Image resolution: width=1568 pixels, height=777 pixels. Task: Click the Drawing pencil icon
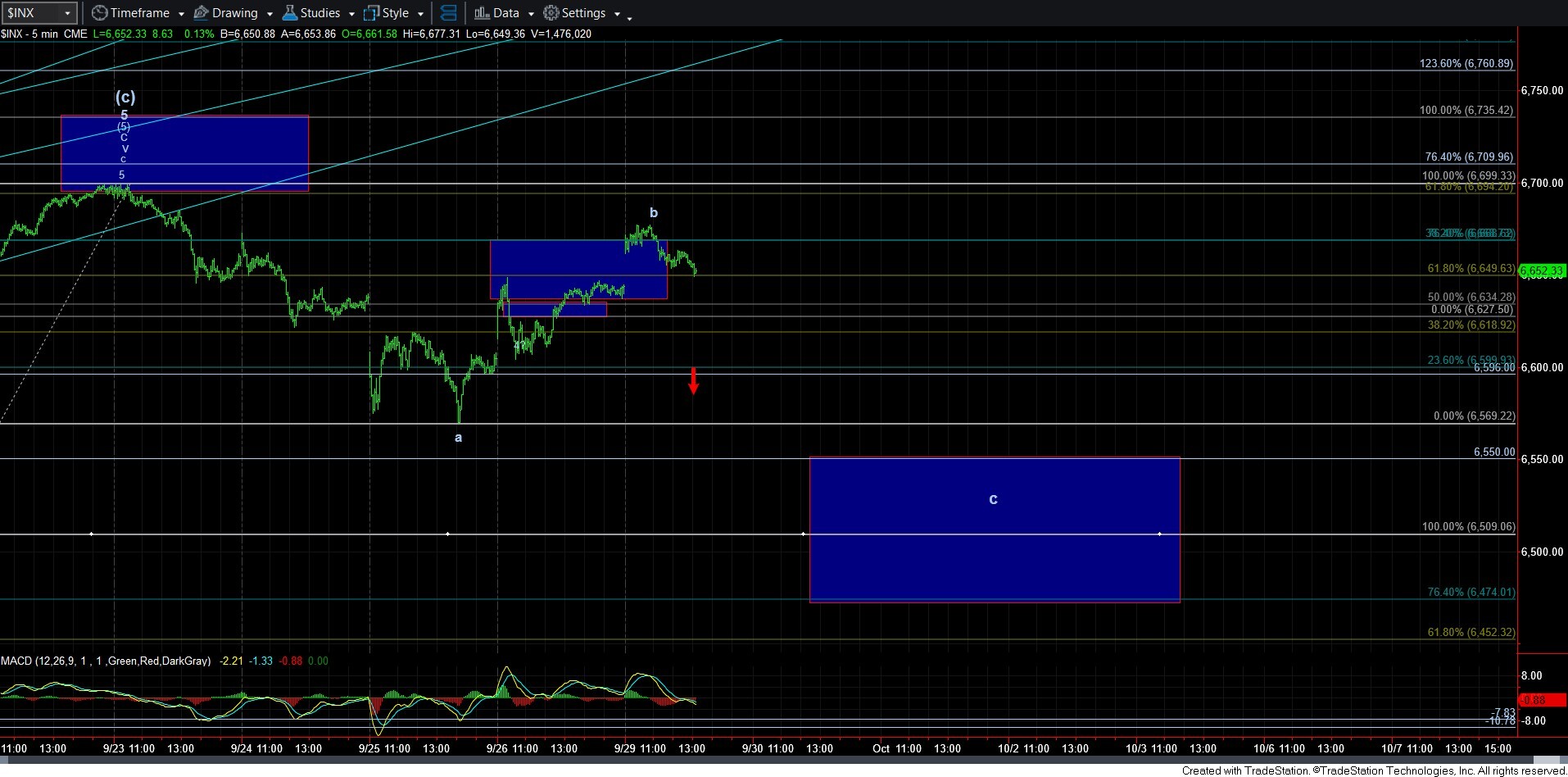[201, 13]
